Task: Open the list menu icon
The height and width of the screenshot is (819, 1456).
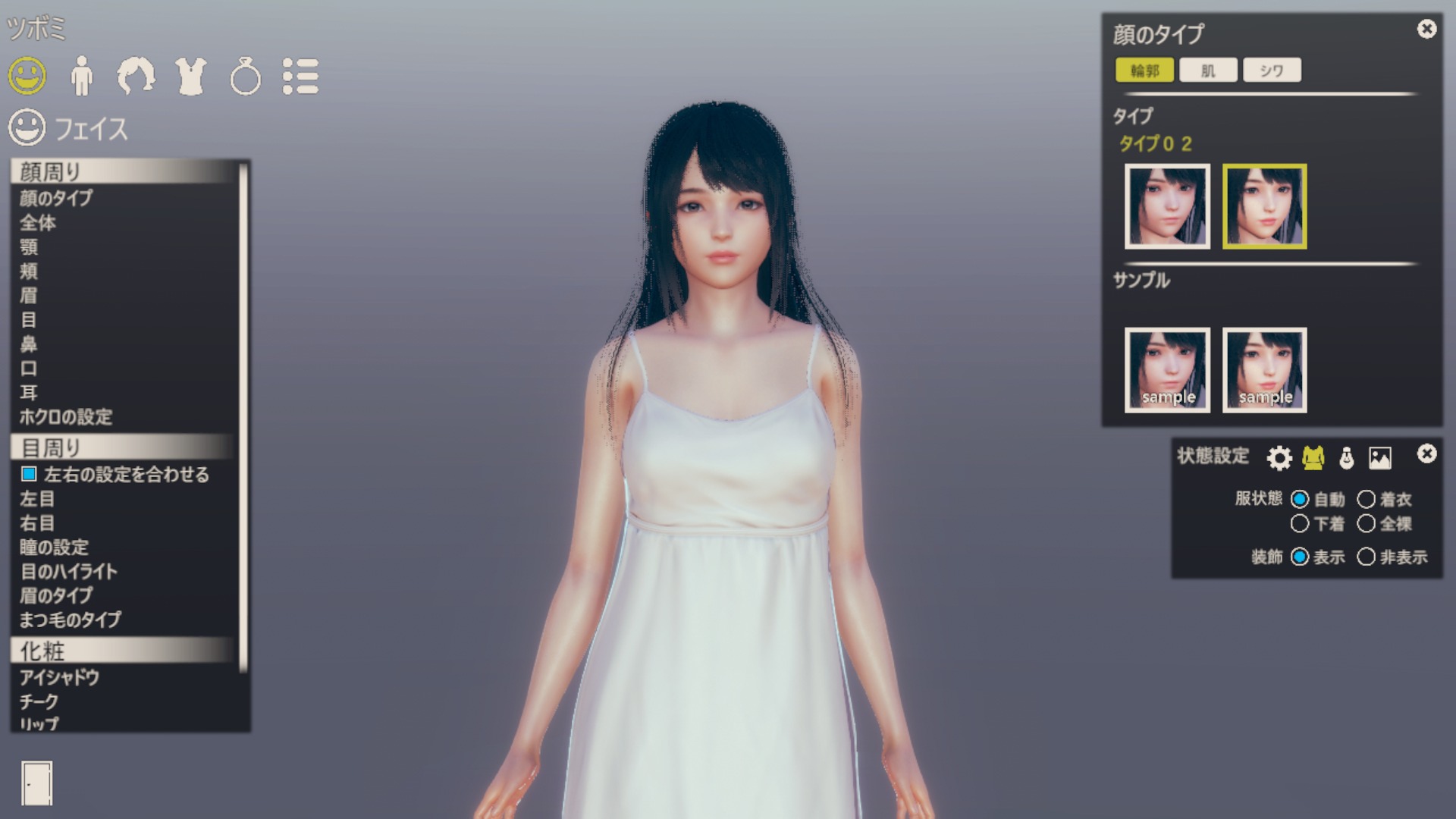Action: click(x=300, y=76)
